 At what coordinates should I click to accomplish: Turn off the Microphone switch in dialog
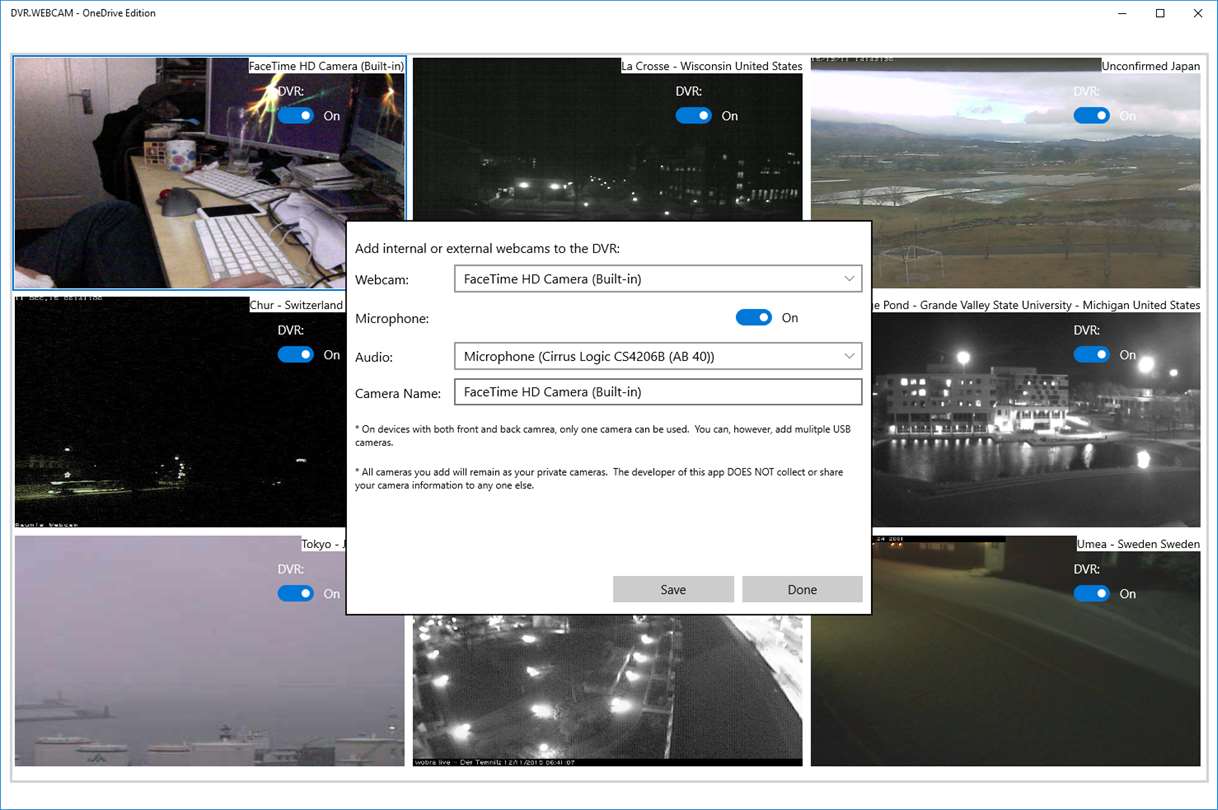coord(754,318)
